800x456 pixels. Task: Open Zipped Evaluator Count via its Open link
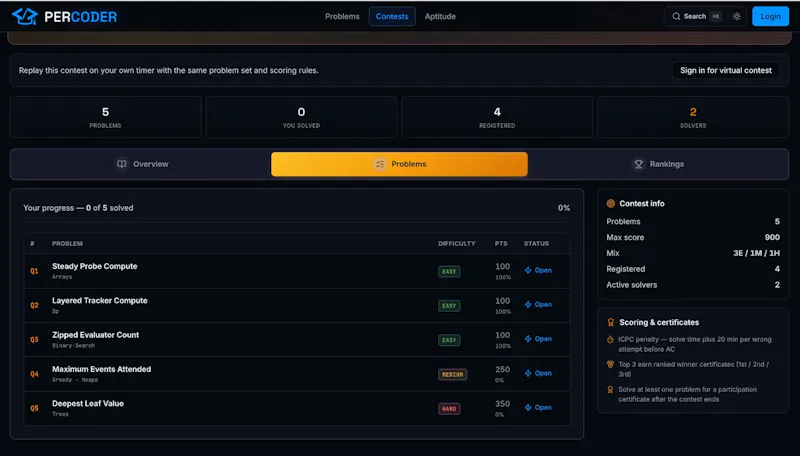(538, 339)
